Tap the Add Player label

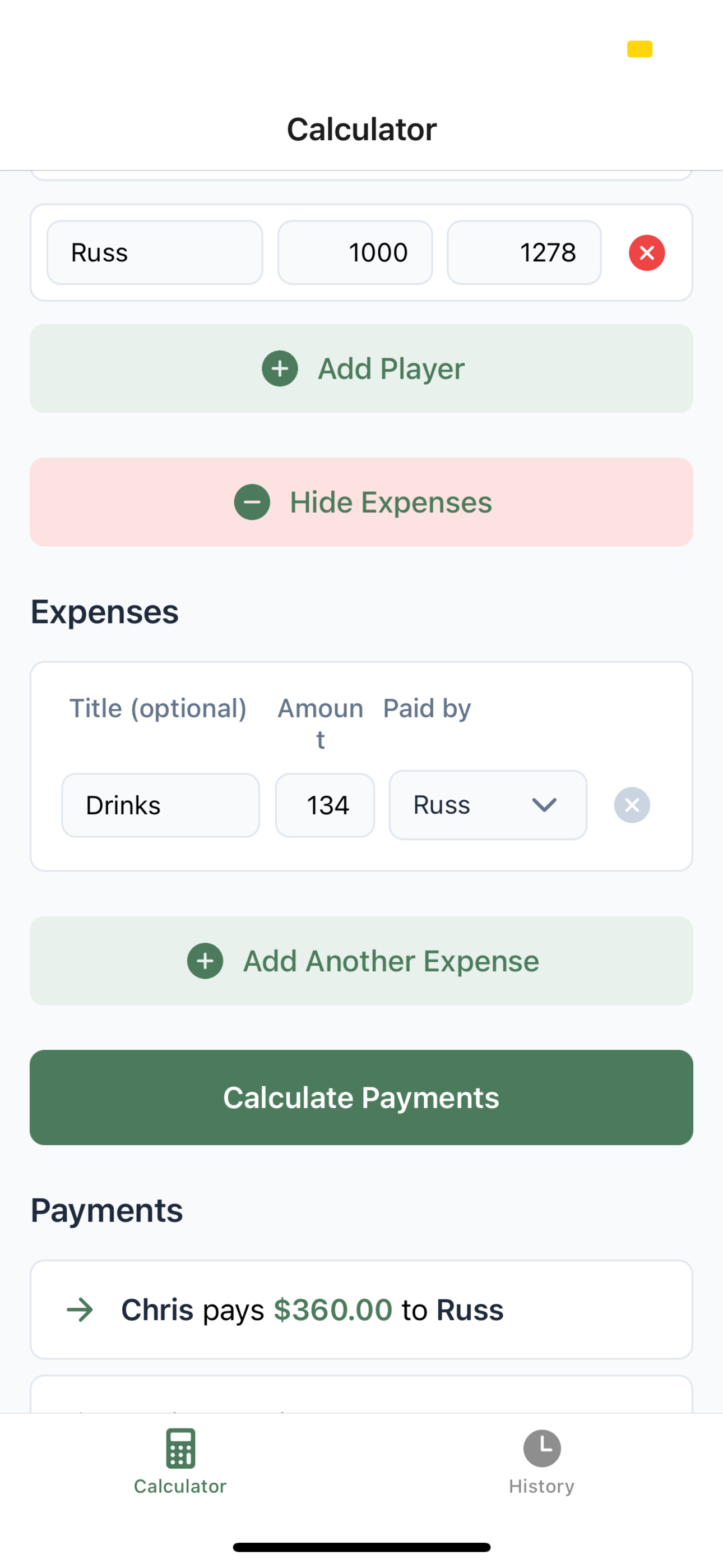tap(391, 368)
